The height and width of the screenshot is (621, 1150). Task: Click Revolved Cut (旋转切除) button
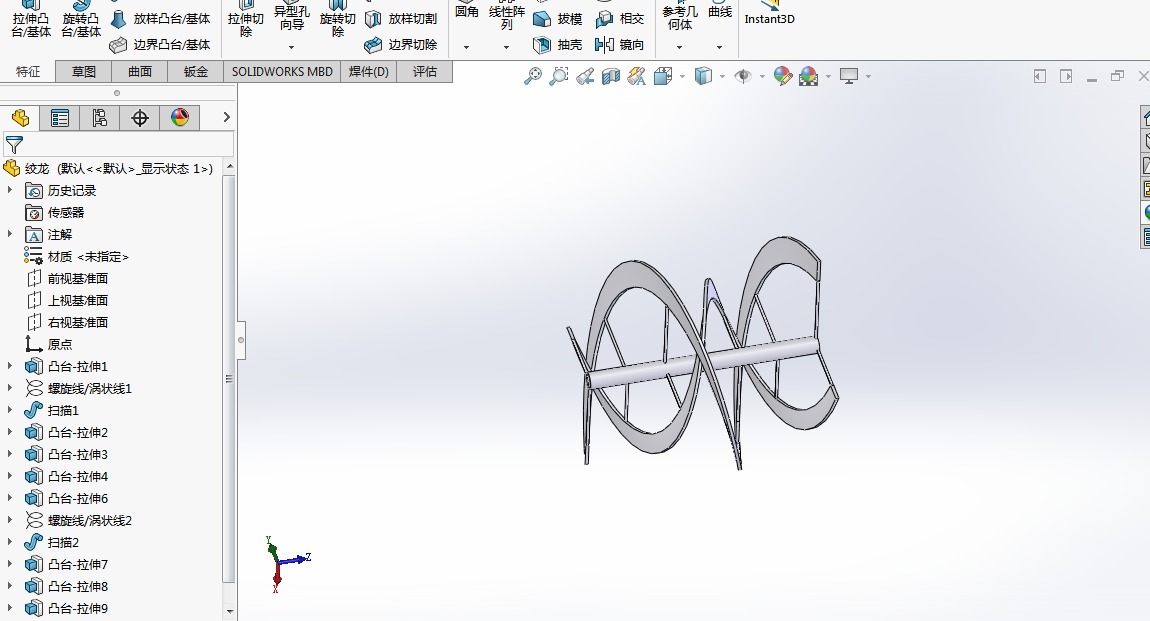337,20
